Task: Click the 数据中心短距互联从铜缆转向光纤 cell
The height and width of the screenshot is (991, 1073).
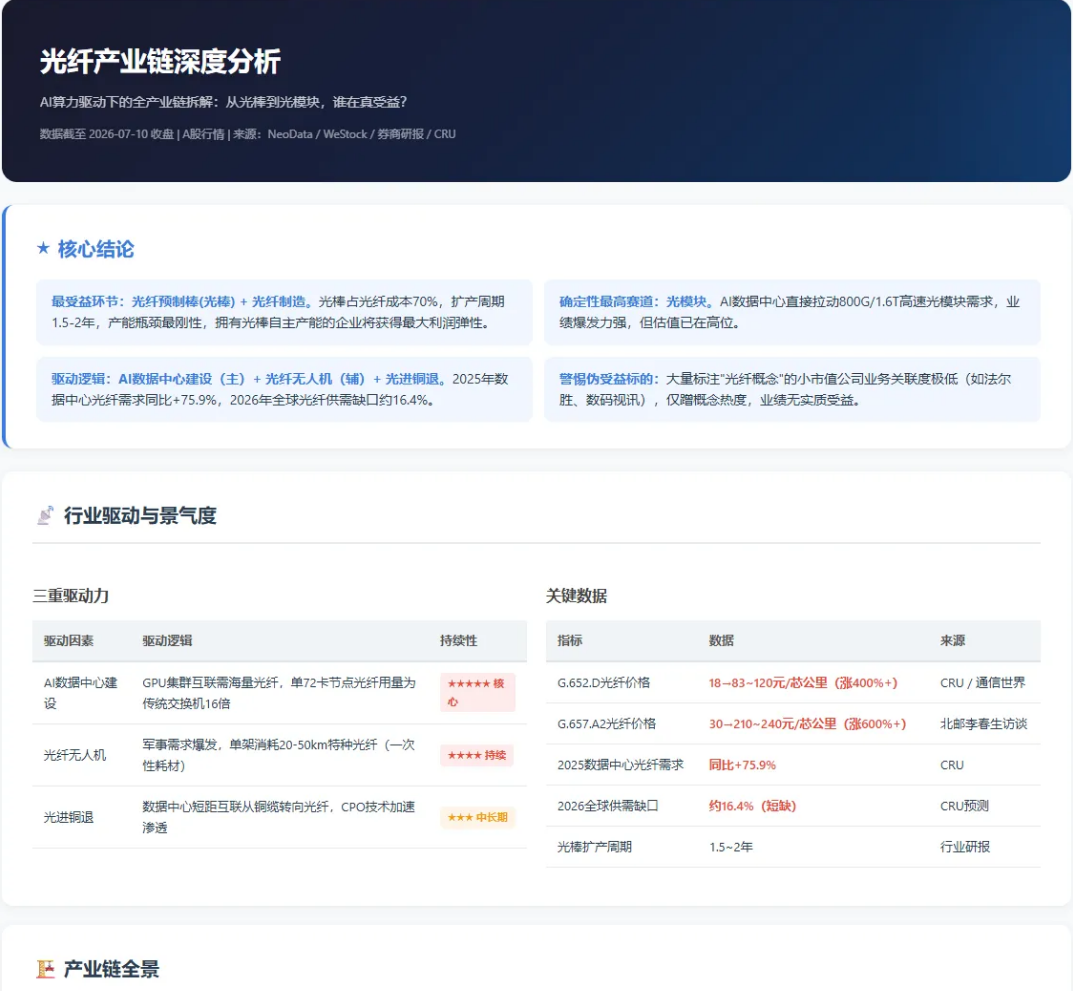Action: [279, 817]
